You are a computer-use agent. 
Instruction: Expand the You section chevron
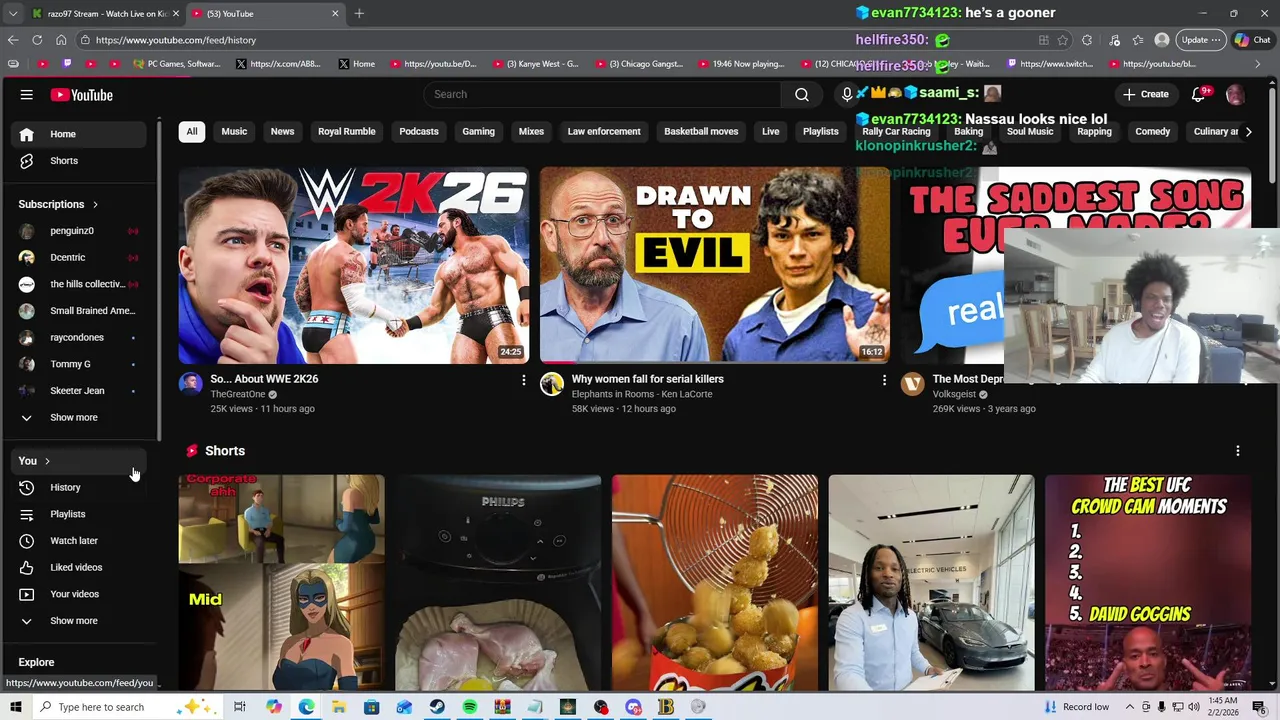click(x=47, y=461)
